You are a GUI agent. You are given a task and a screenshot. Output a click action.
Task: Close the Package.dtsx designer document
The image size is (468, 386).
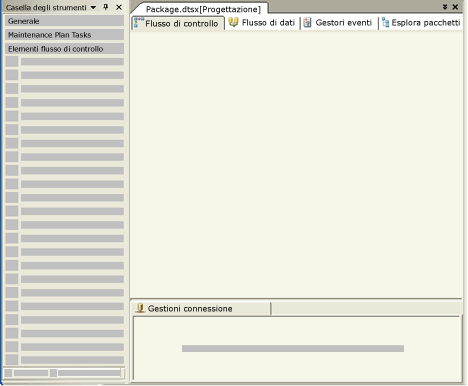pos(455,7)
